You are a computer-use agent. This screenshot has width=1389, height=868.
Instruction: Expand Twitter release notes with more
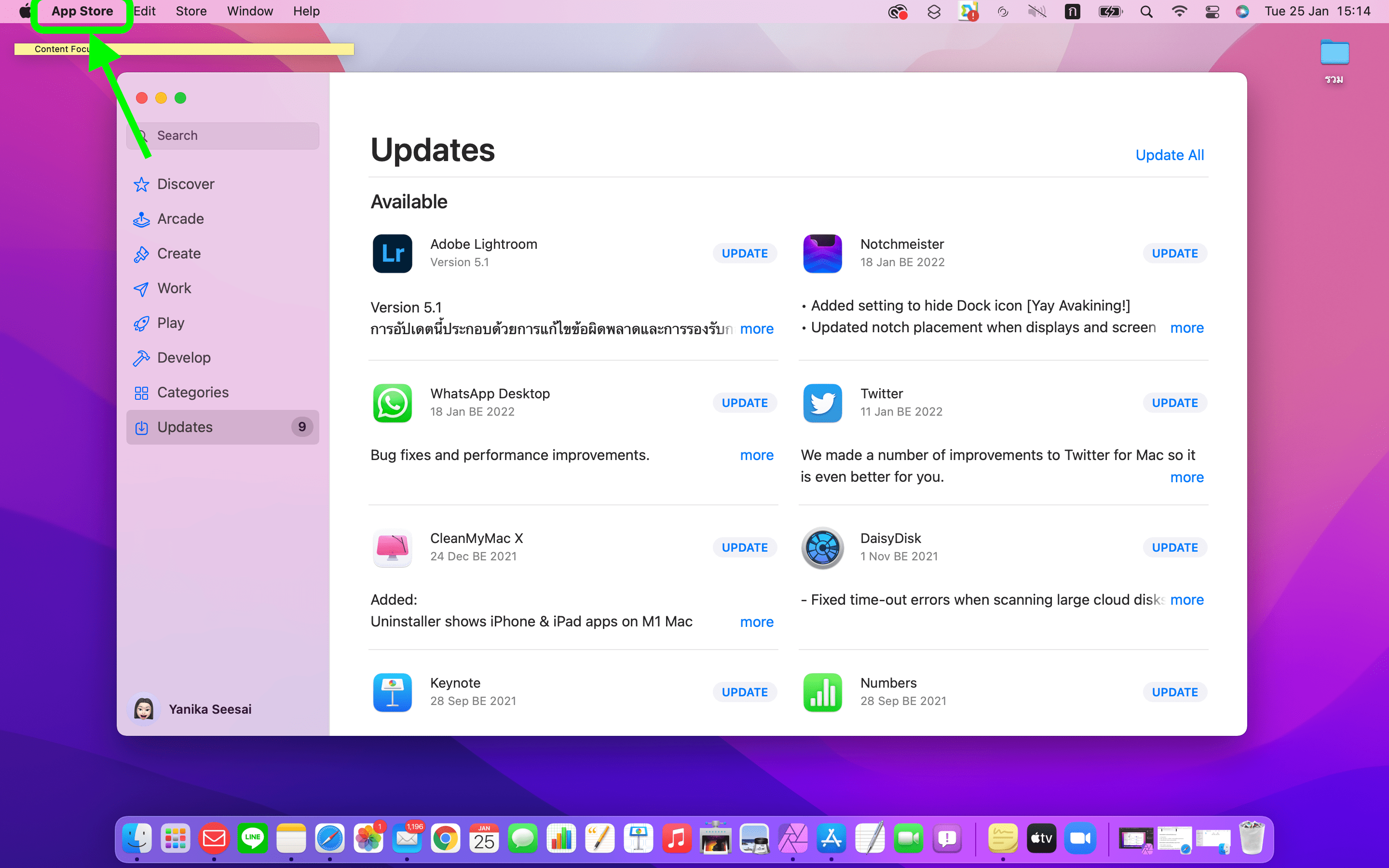pos(1186,477)
